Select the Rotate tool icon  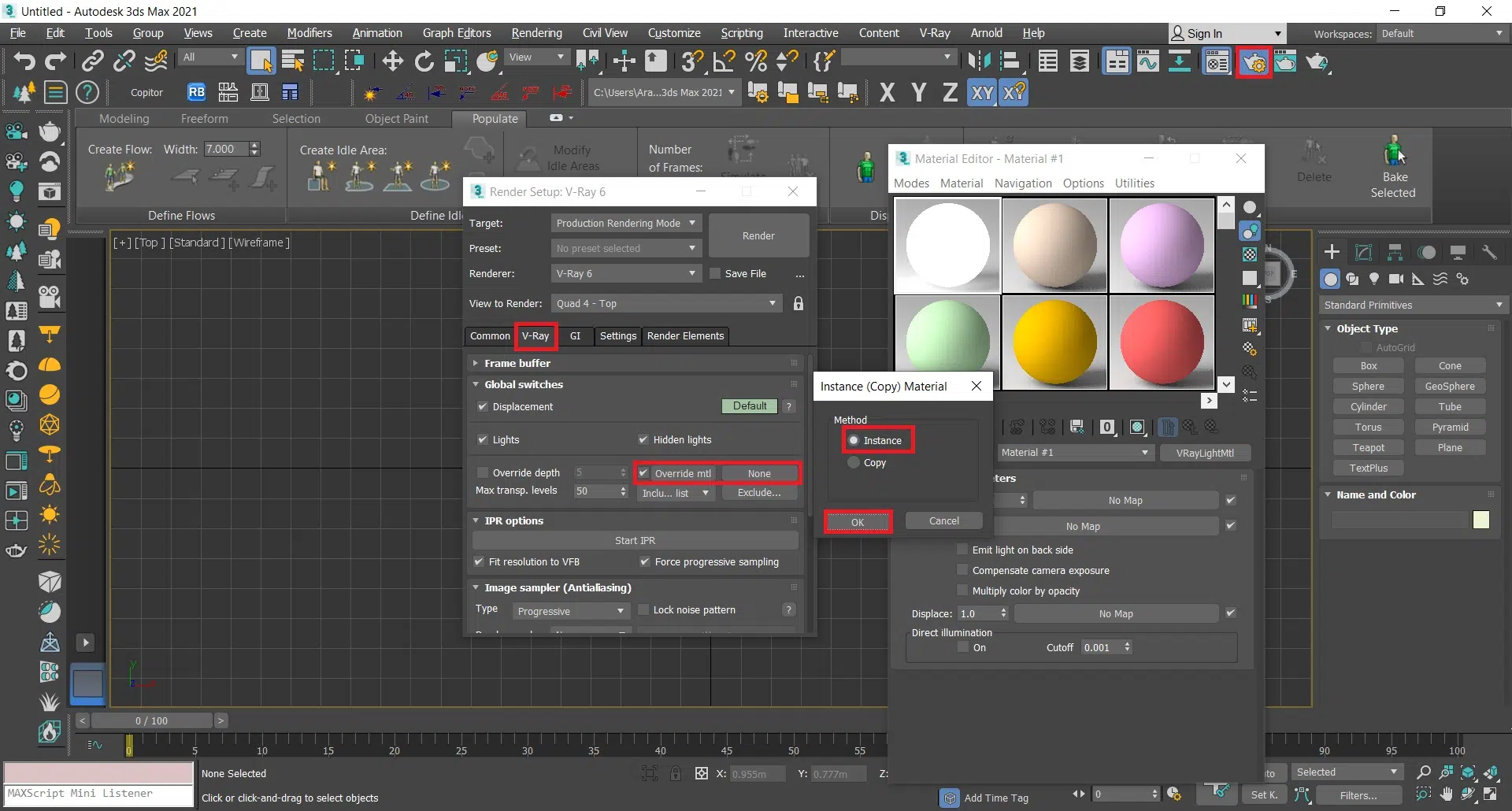point(424,61)
